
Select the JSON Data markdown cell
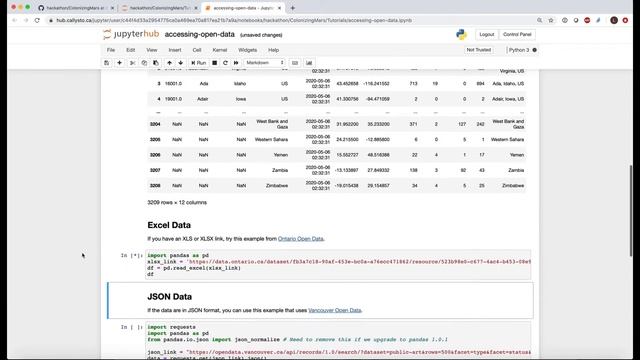320,300
